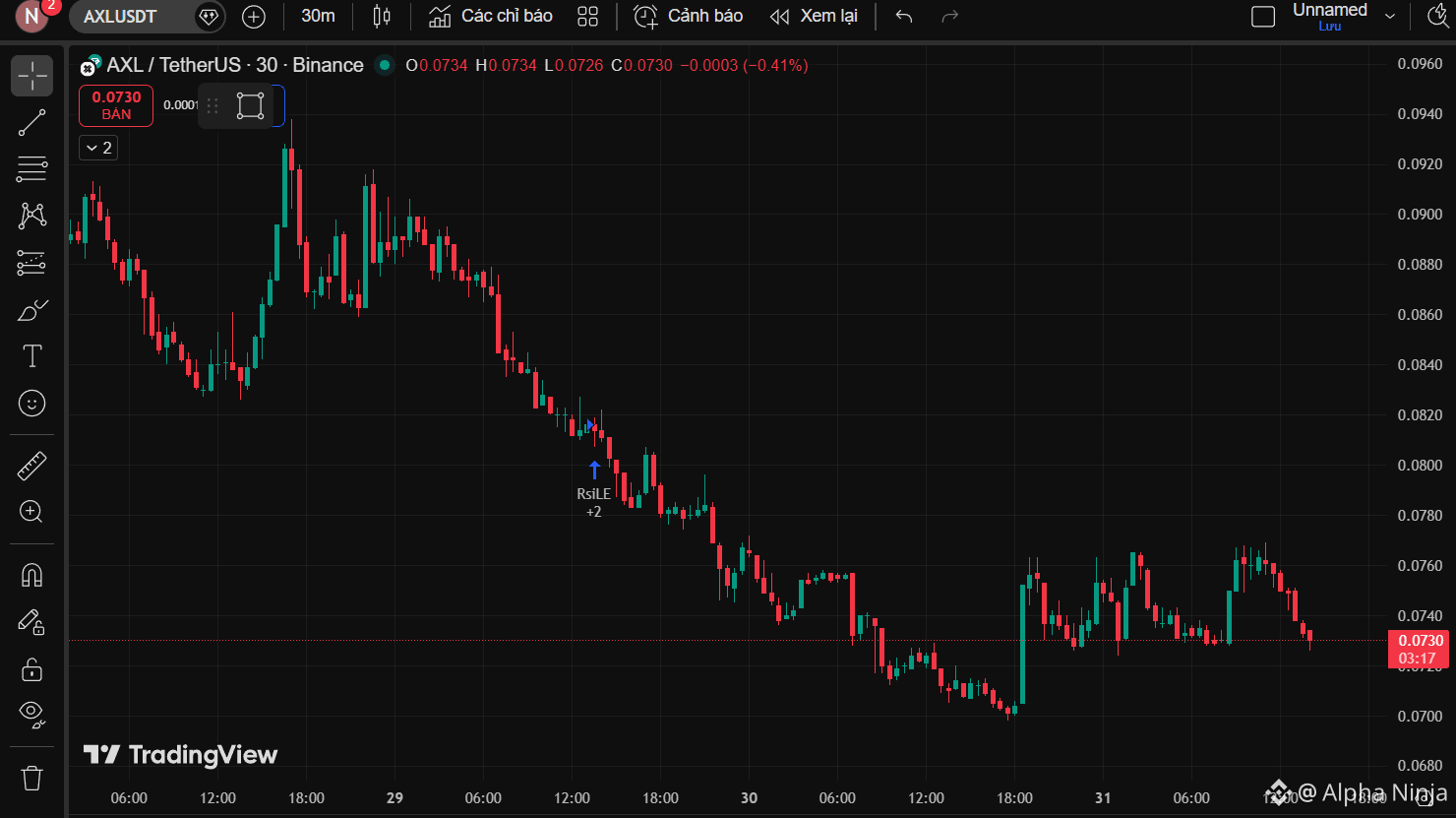The width and height of the screenshot is (1456, 818).
Task: Toggle lock all drawings
Action: (x=31, y=669)
